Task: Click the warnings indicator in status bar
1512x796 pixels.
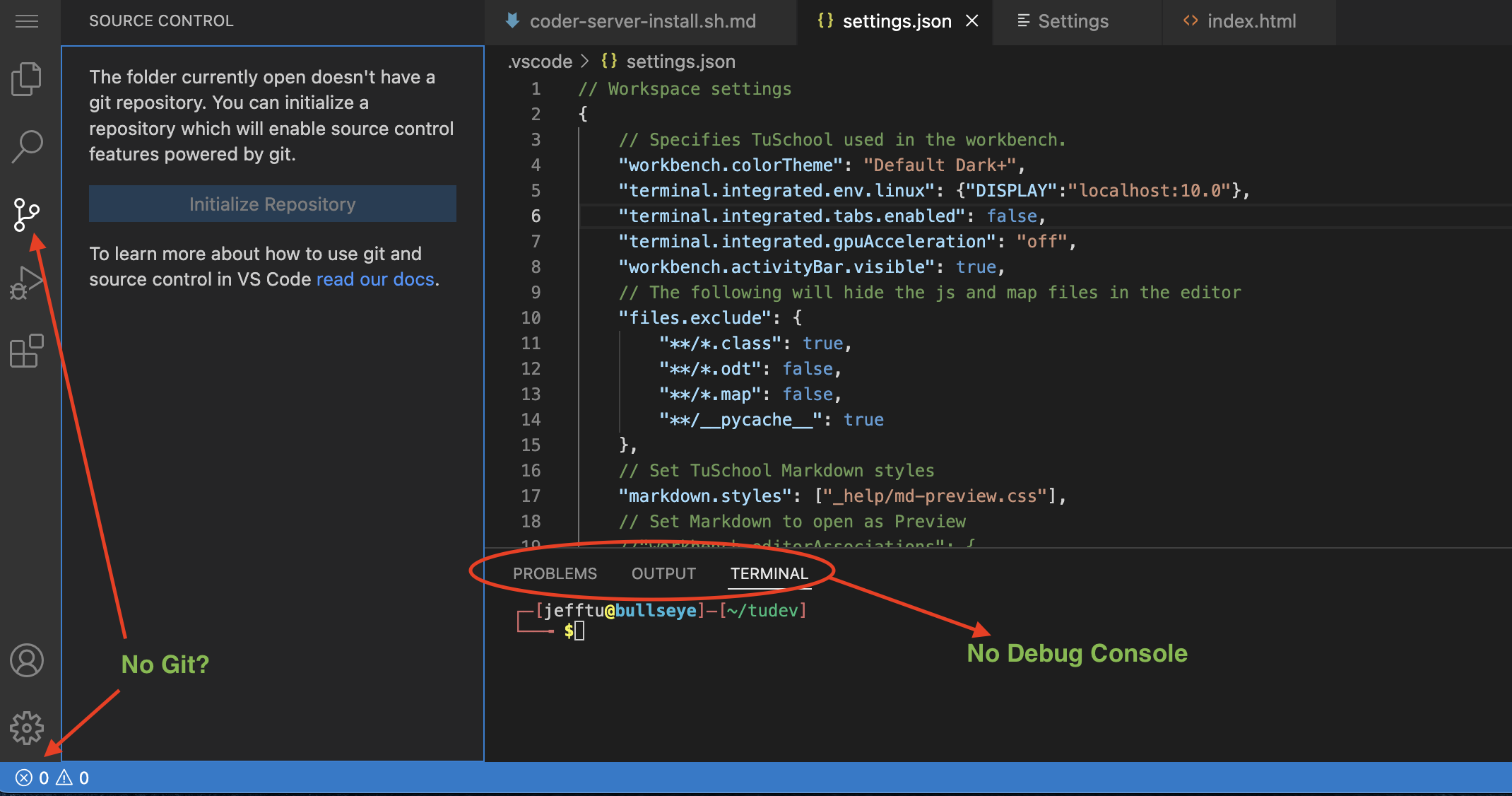Action: 73,778
